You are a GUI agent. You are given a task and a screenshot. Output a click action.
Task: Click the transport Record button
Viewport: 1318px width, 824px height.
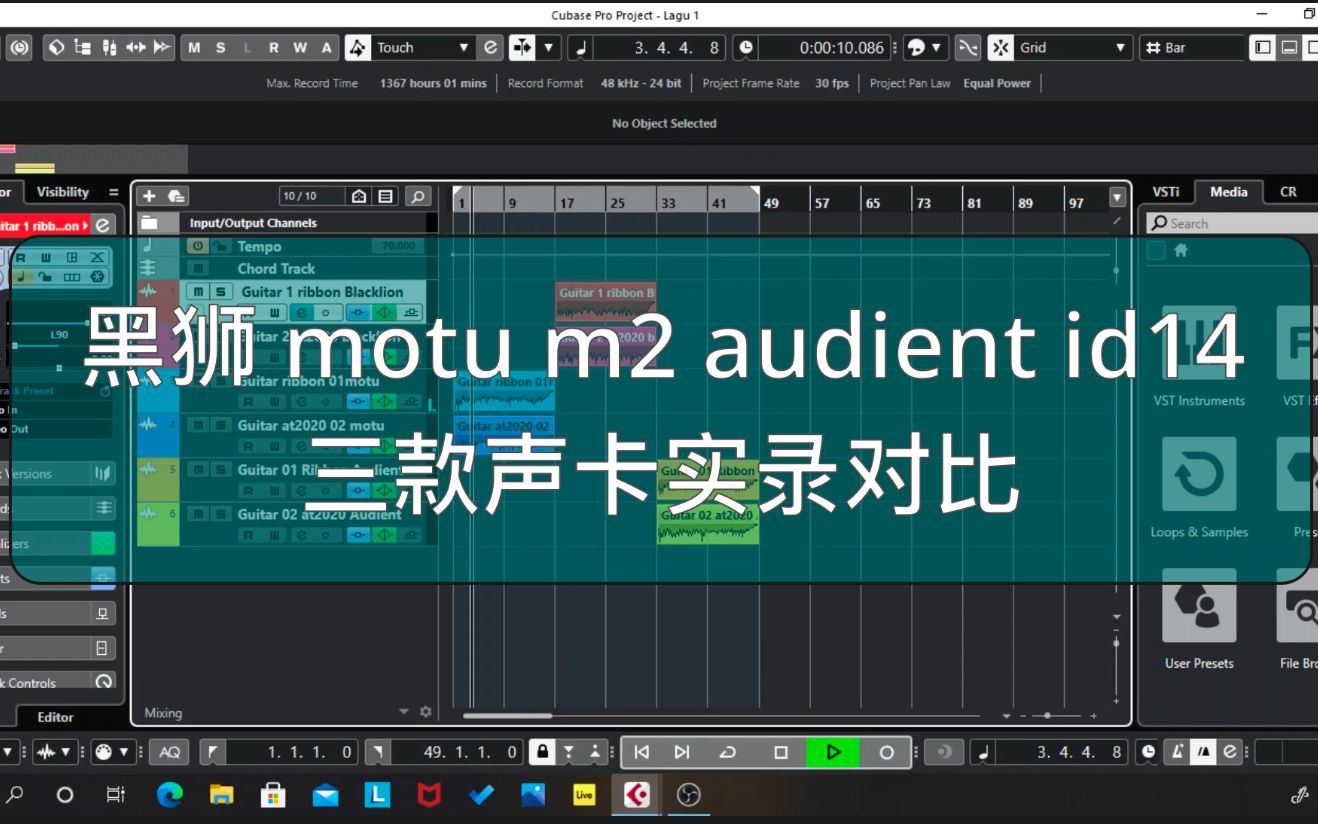coord(886,752)
